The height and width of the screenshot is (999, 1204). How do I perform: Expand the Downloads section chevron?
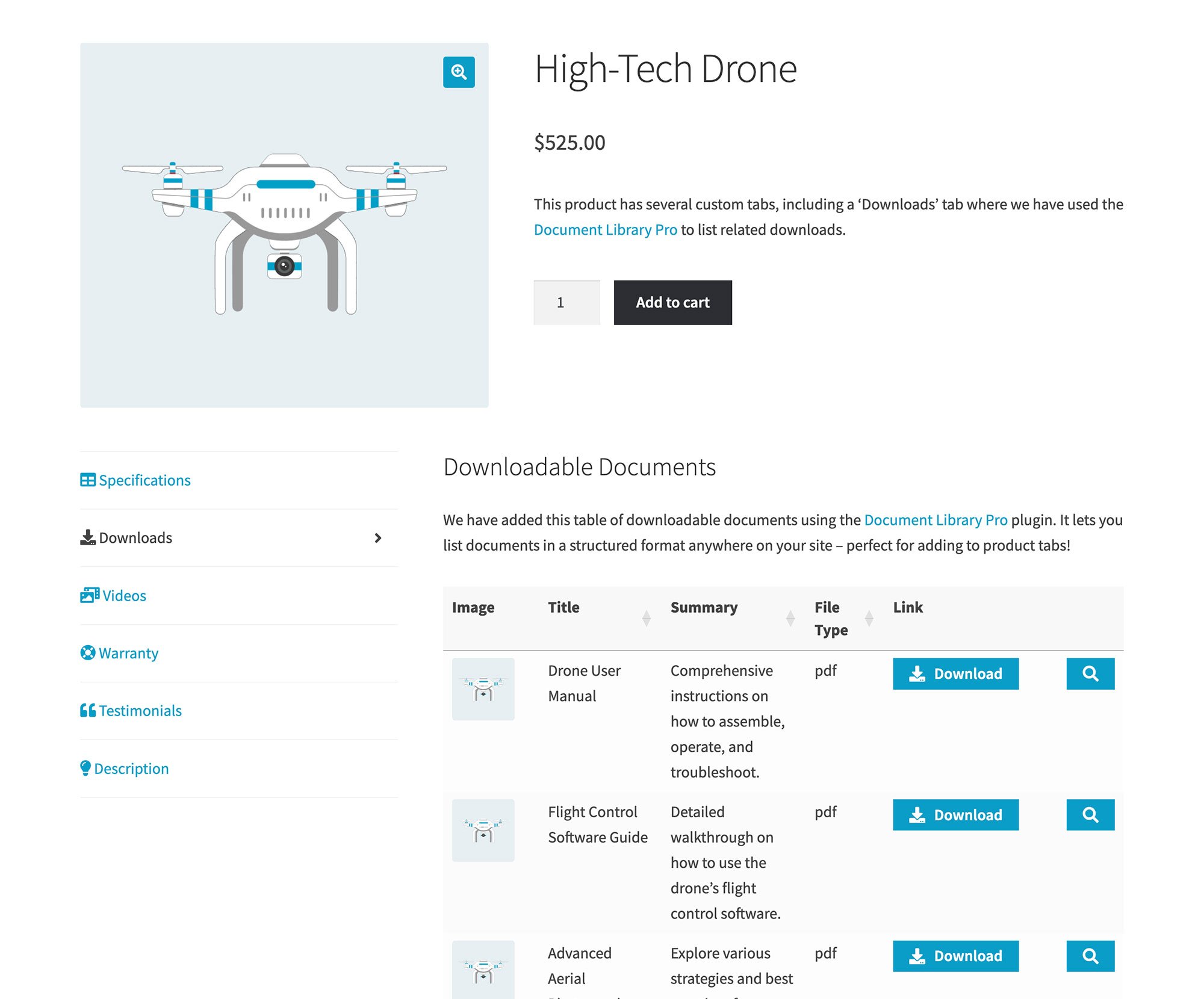378,538
